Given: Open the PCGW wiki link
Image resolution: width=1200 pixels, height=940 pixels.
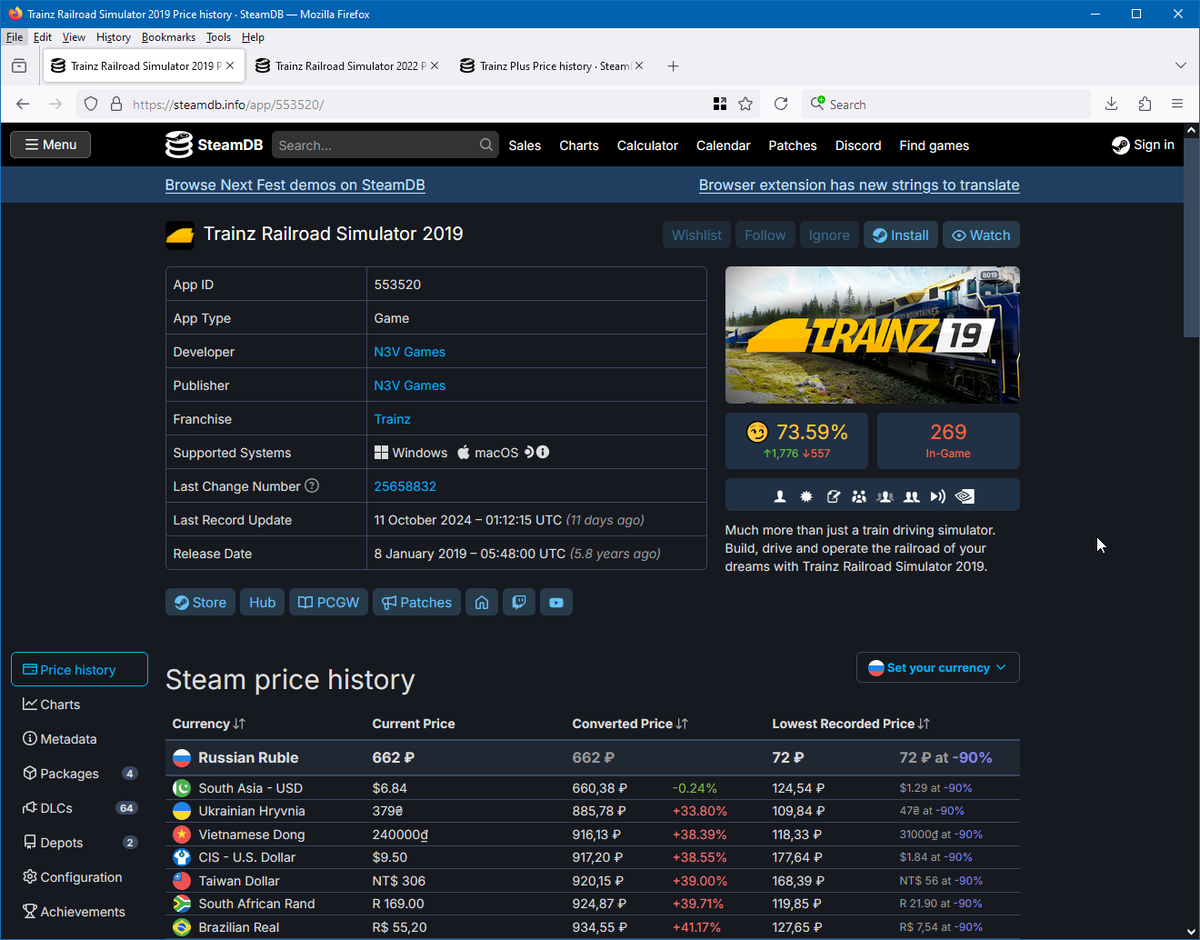Looking at the screenshot, I should [x=329, y=602].
